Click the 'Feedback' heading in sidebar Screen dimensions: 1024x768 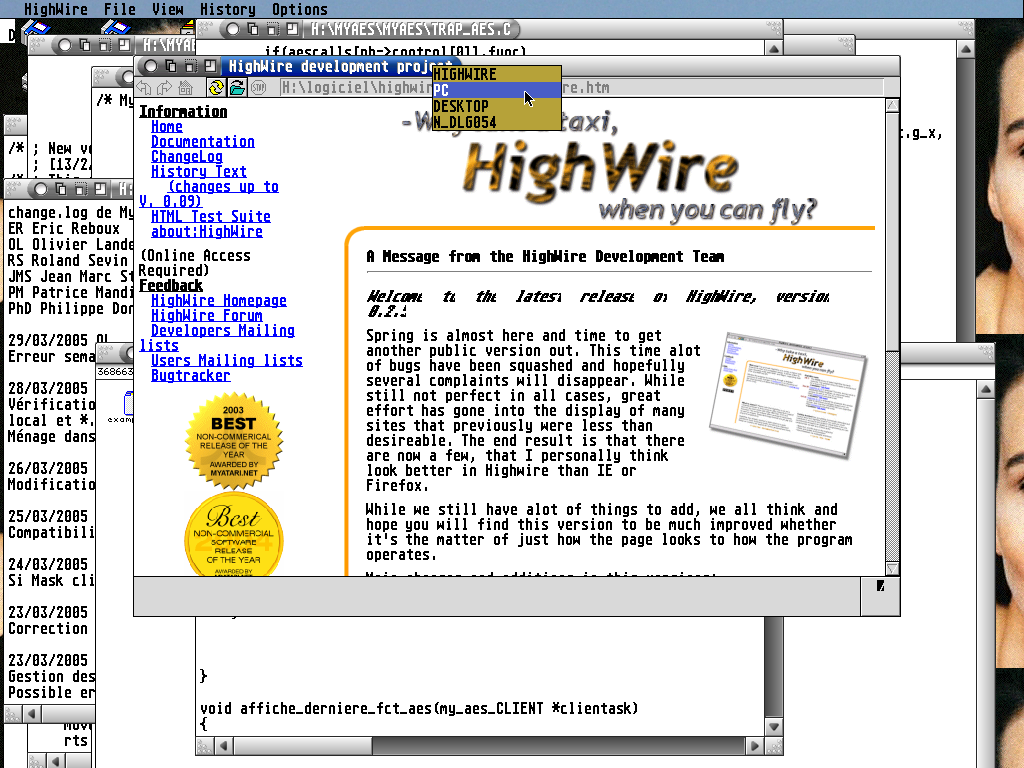171,285
